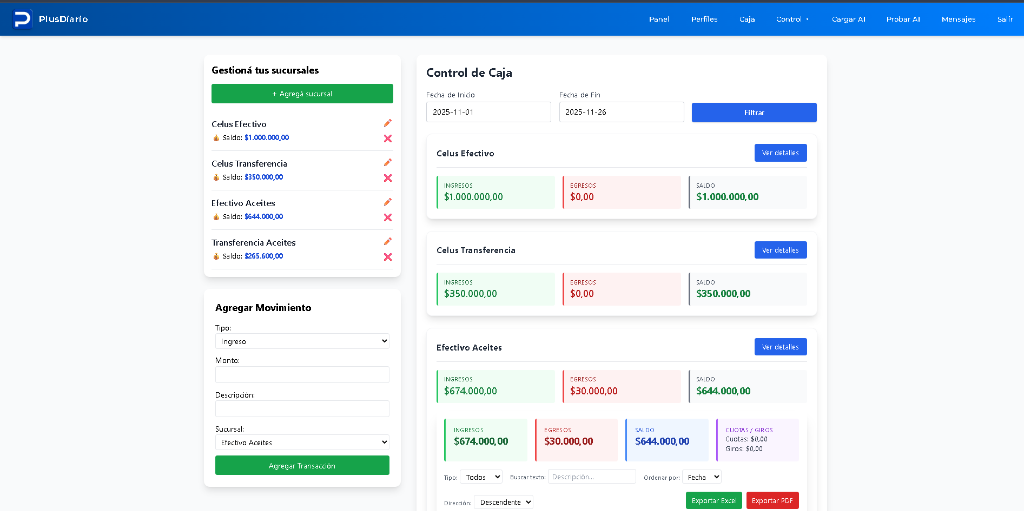
Task: Delete the Efectivo Aceites branch
Action: (x=388, y=217)
